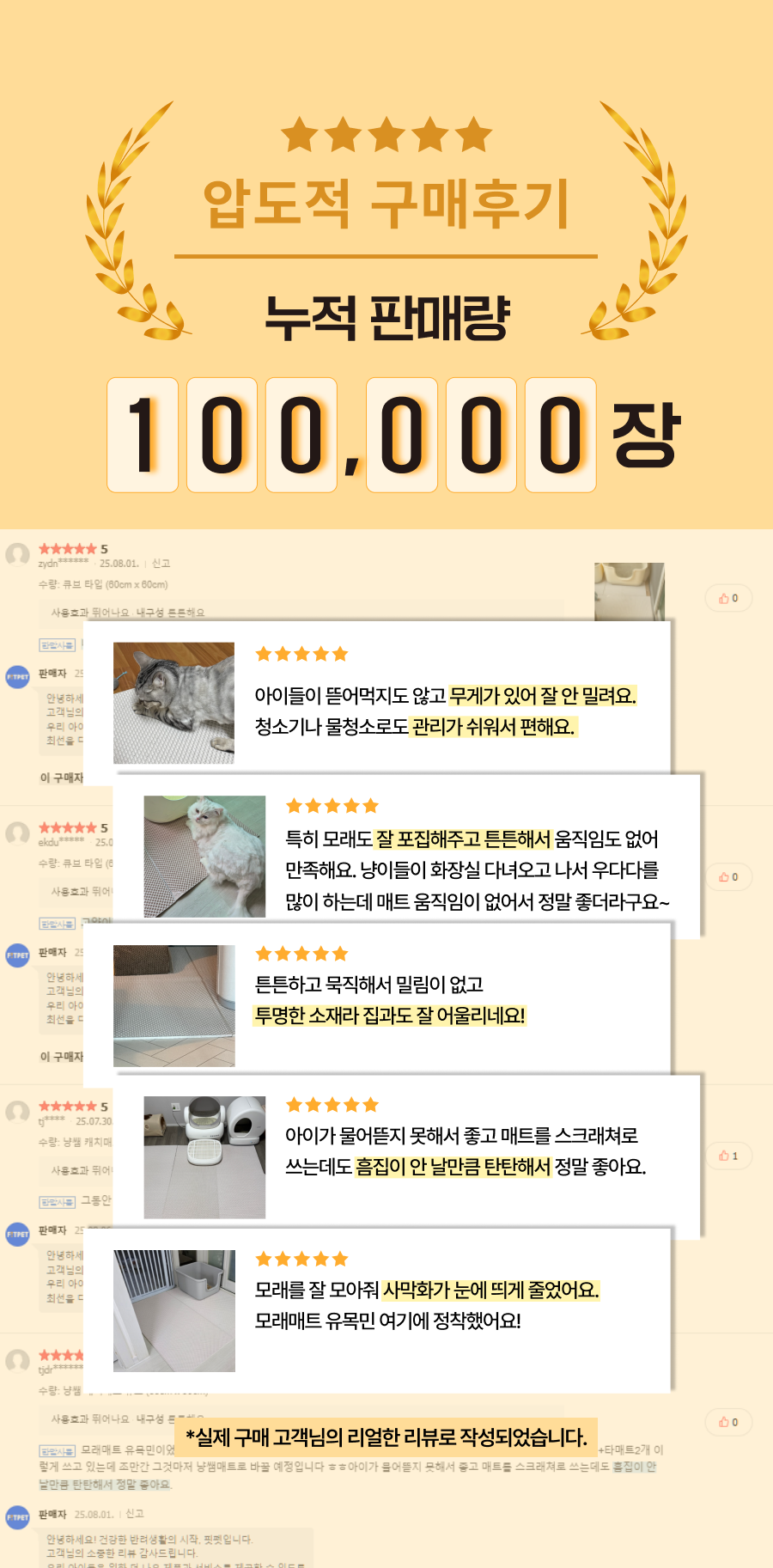Like the ekdu review with thumbs-up
773x1568 pixels.
(728, 877)
